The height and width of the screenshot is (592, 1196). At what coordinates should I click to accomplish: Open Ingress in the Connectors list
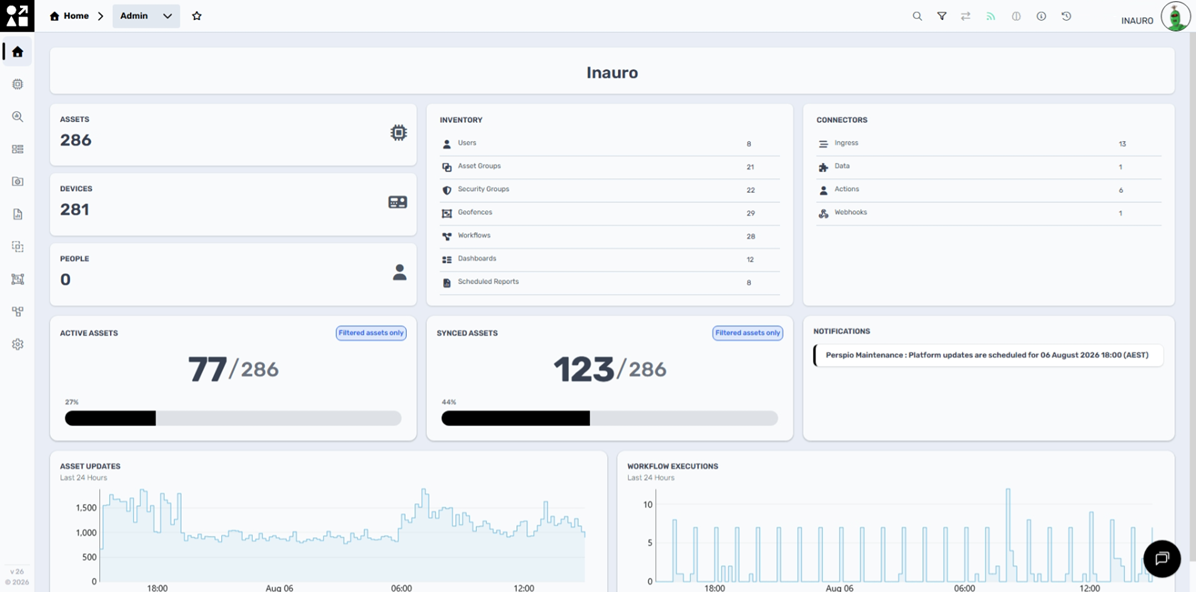(x=989, y=143)
